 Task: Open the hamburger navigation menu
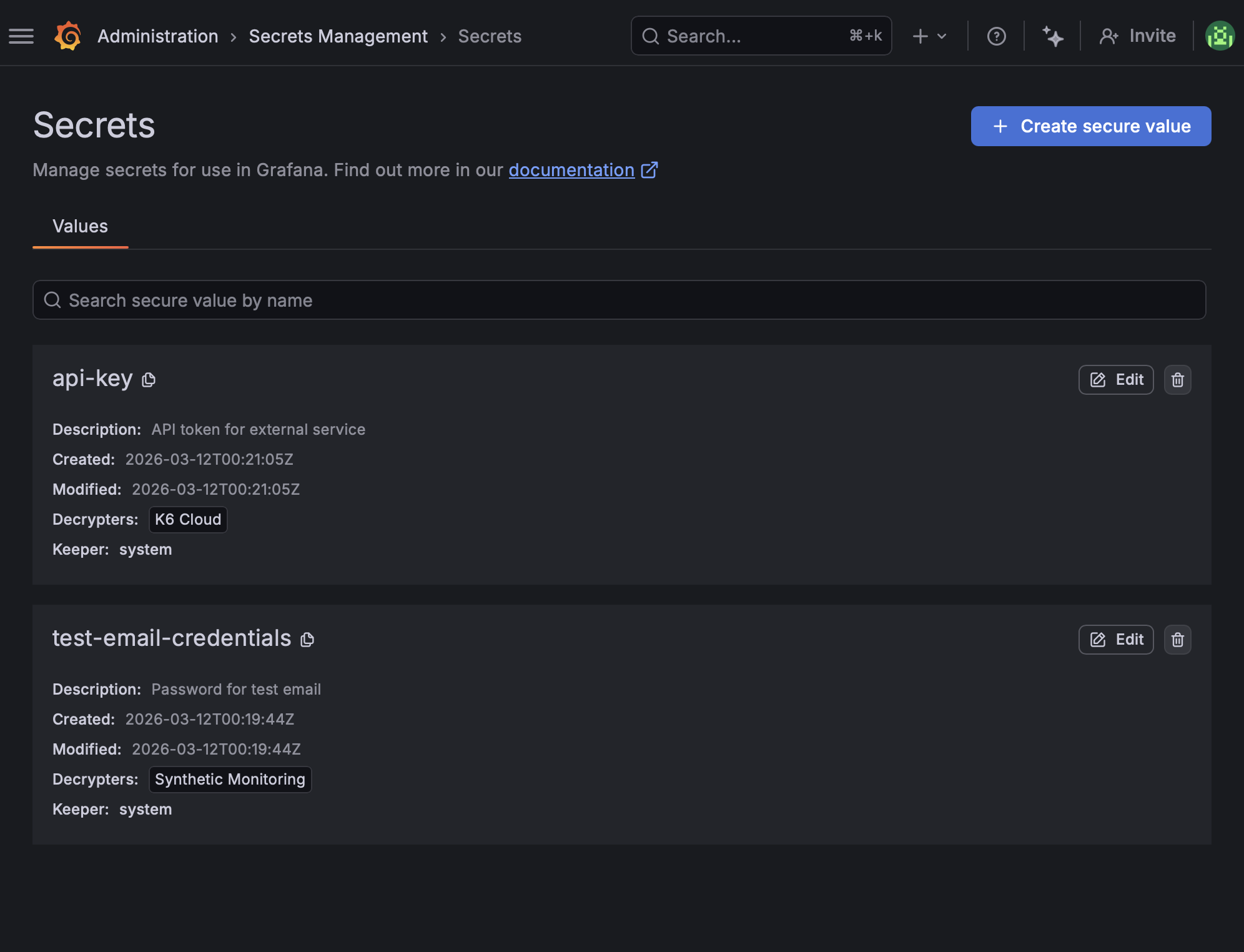pos(21,36)
